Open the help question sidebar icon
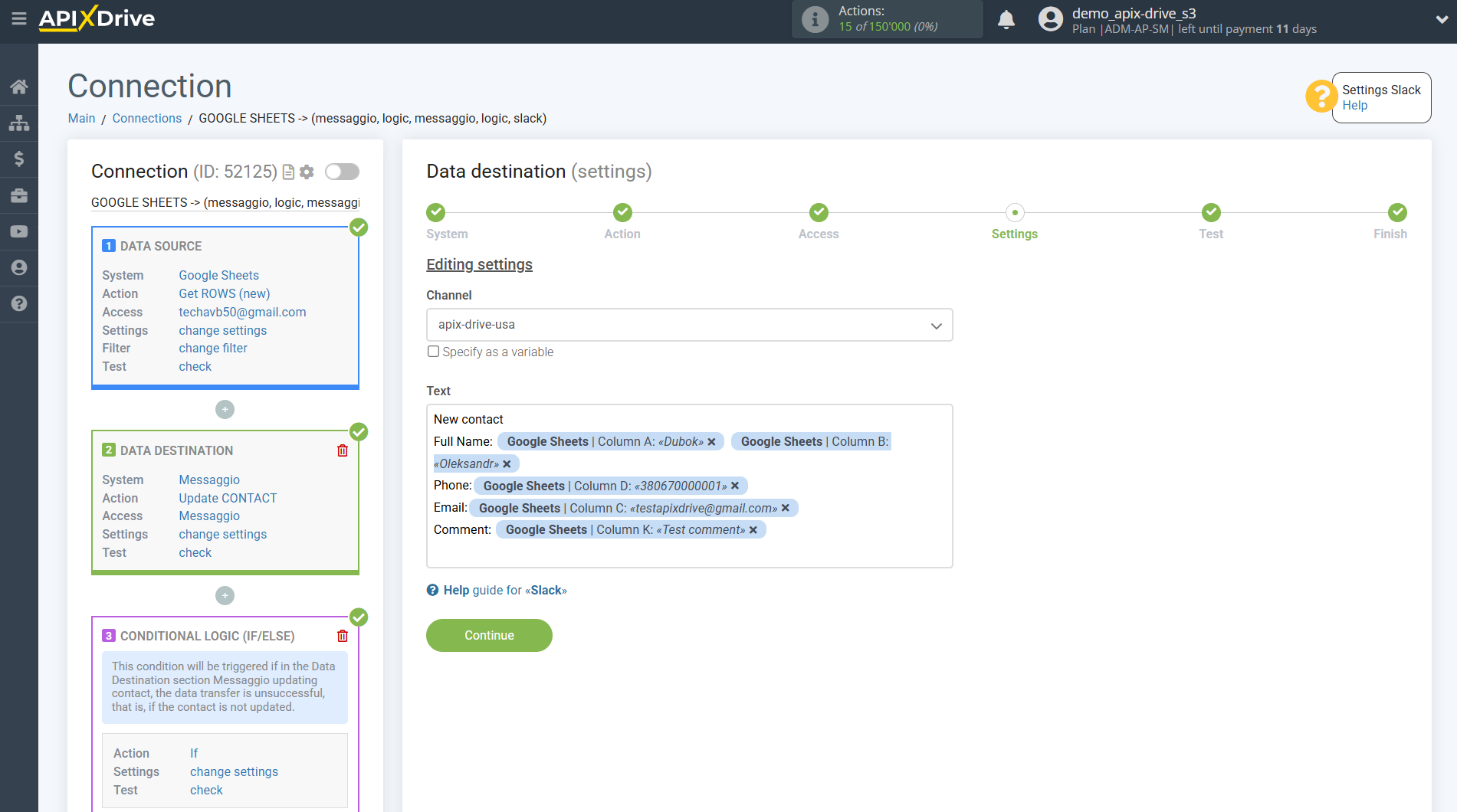This screenshot has height=812, width=1457. coord(19,303)
